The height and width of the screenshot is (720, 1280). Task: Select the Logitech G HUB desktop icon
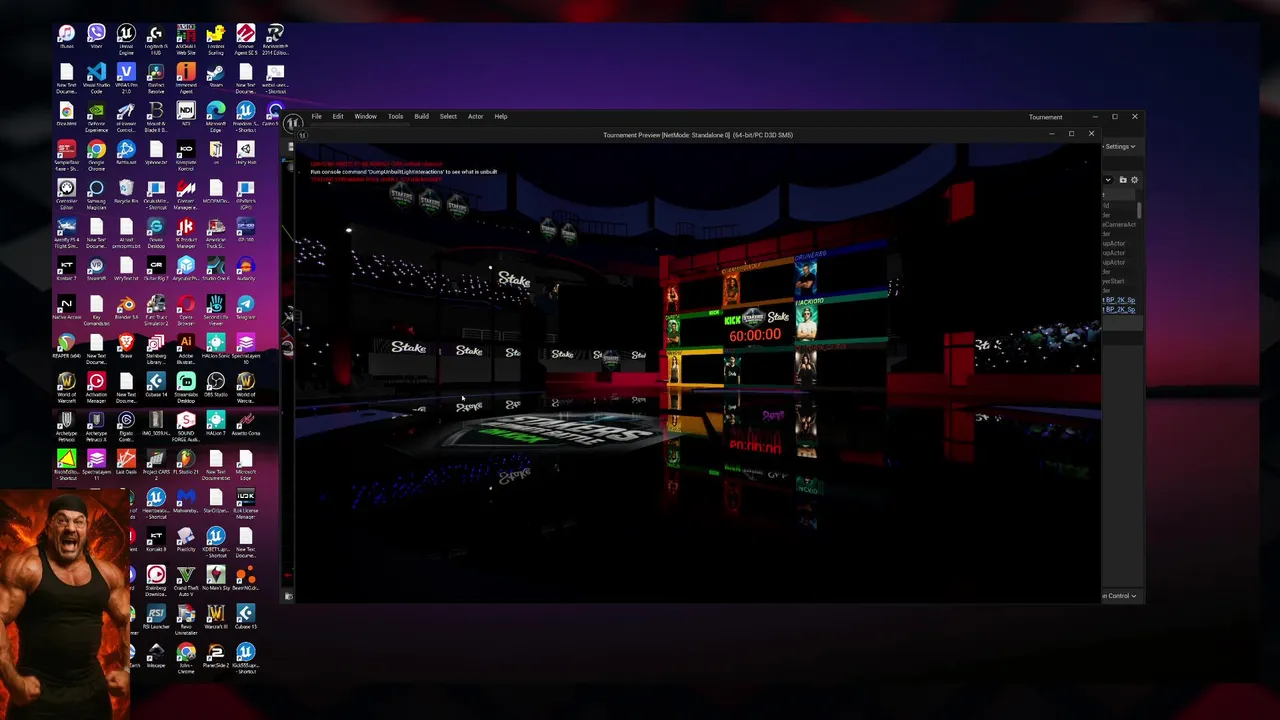point(156,40)
